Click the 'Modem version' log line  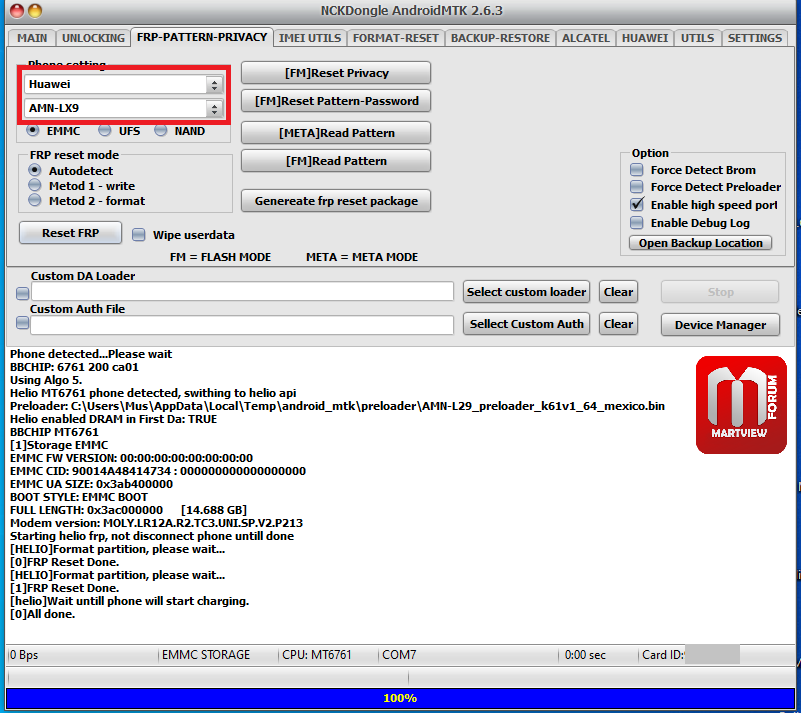tap(156, 523)
